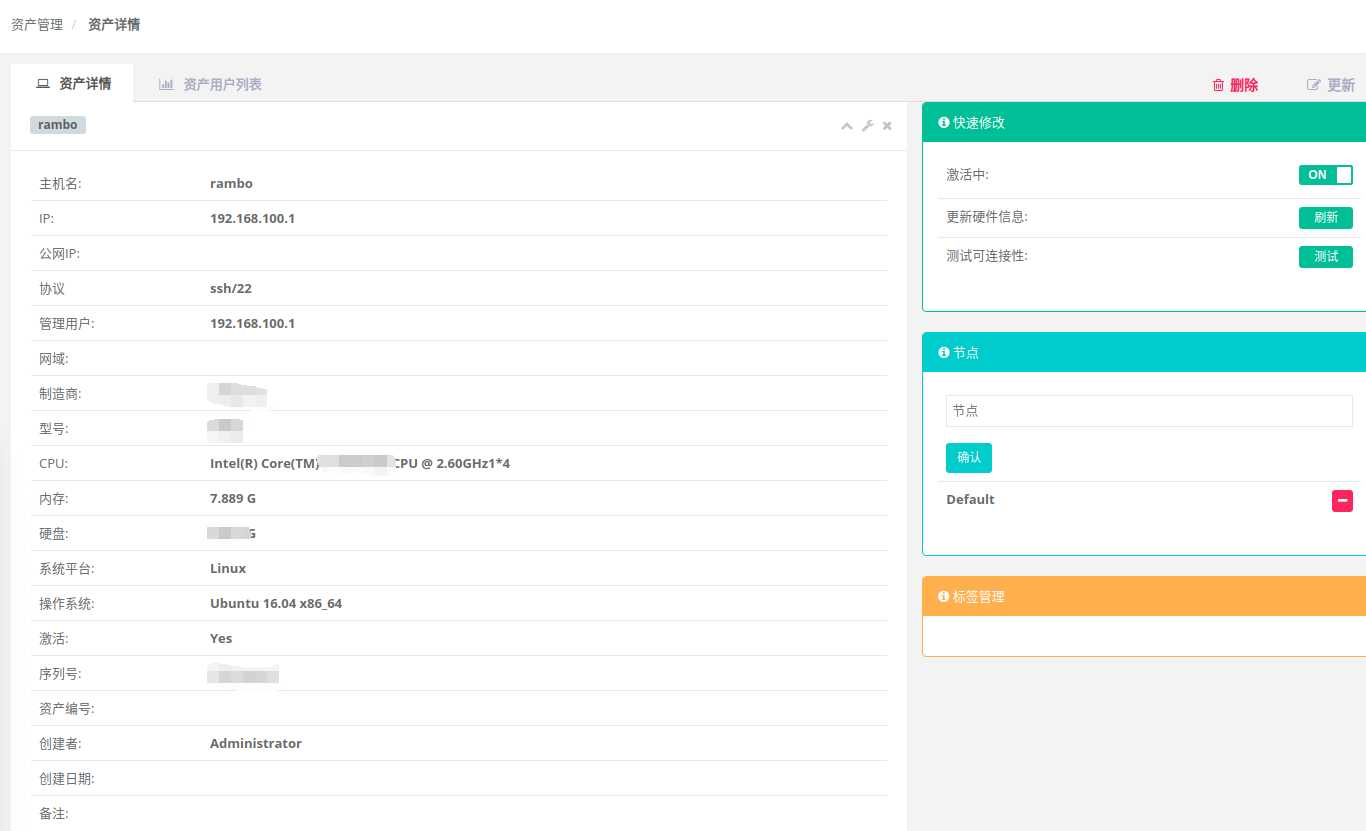Click the hostname value rambo in the 主机名 row
Image resolution: width=1366 pixels, height=831 pixels.
point(231,183)
